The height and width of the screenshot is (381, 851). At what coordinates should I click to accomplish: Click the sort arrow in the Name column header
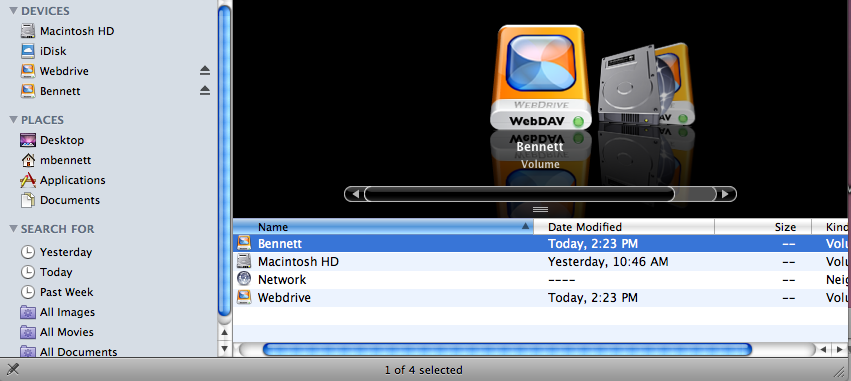[525, 226]
